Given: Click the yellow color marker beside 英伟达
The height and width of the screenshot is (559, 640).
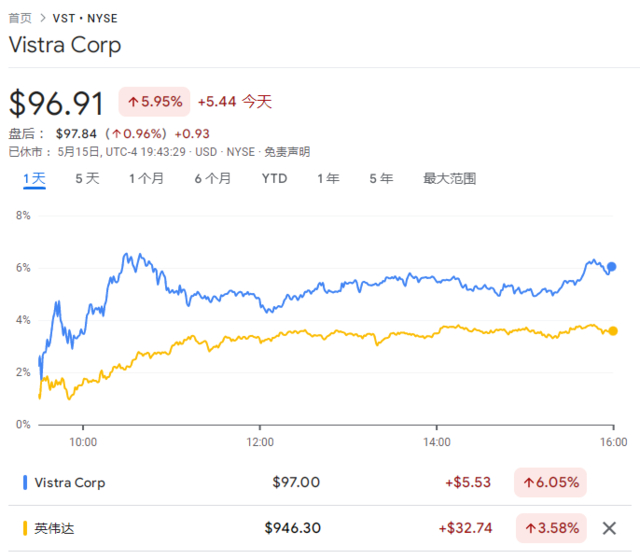Looking at the screenshot, I should (x=24, y=528).
